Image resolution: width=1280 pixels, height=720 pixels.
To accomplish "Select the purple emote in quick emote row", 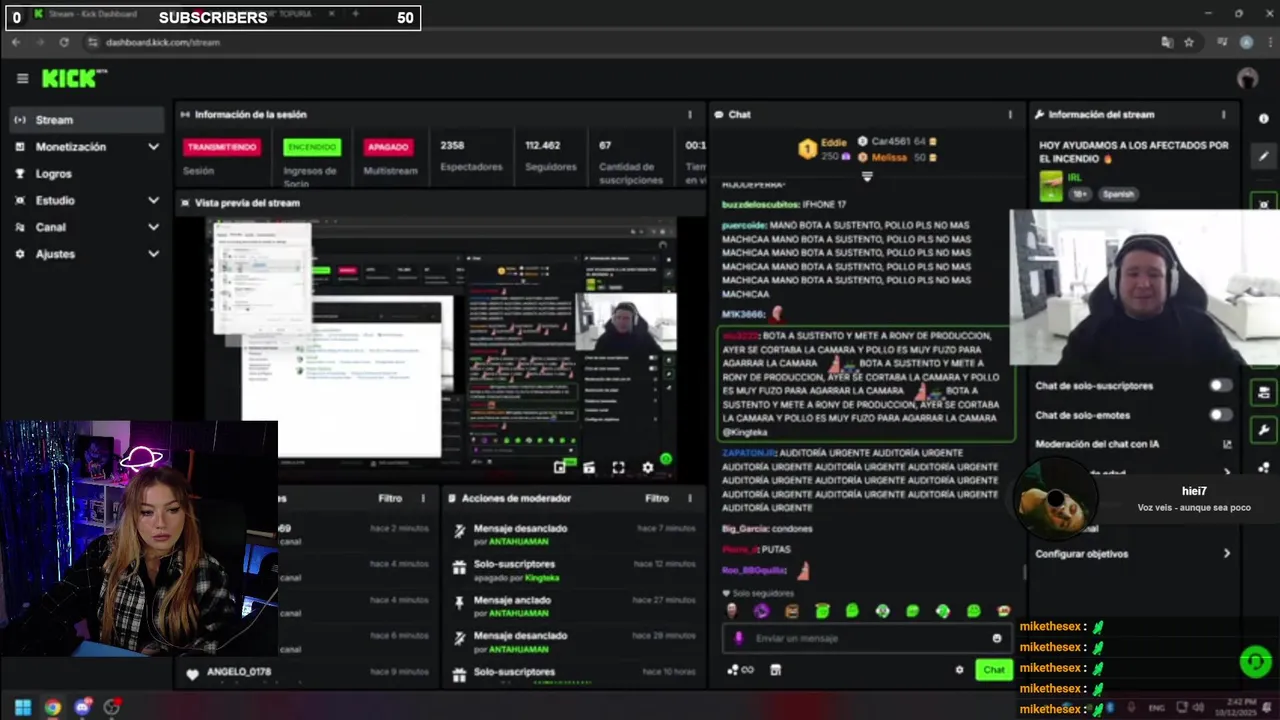I will click(x=761, y=611).
